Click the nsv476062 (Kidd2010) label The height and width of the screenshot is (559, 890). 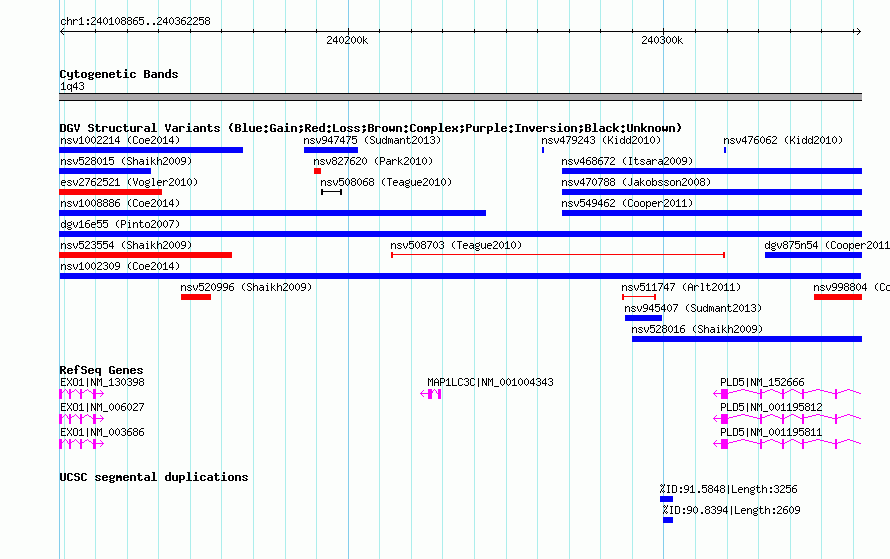click(x=783, y=140)
